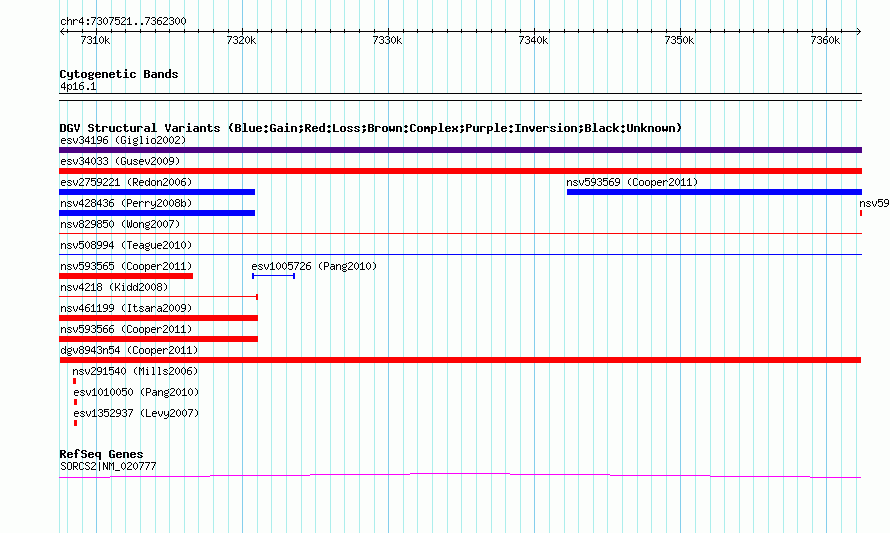This screenshot has width=890, height=533.
Task: Open the SORCS2|NM_020777 gene label
Action: tap(108, 467)
